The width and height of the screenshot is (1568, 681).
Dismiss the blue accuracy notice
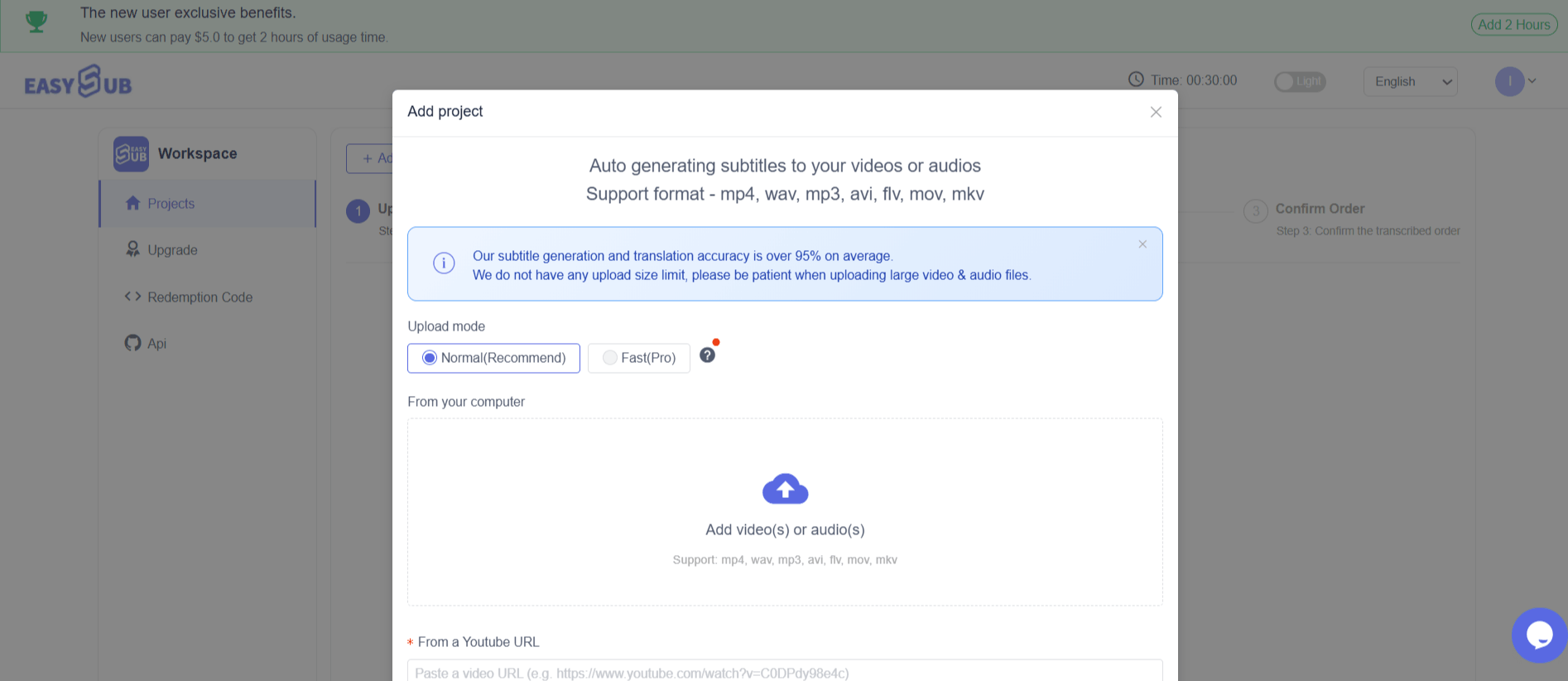click(x=1142, y=244)
